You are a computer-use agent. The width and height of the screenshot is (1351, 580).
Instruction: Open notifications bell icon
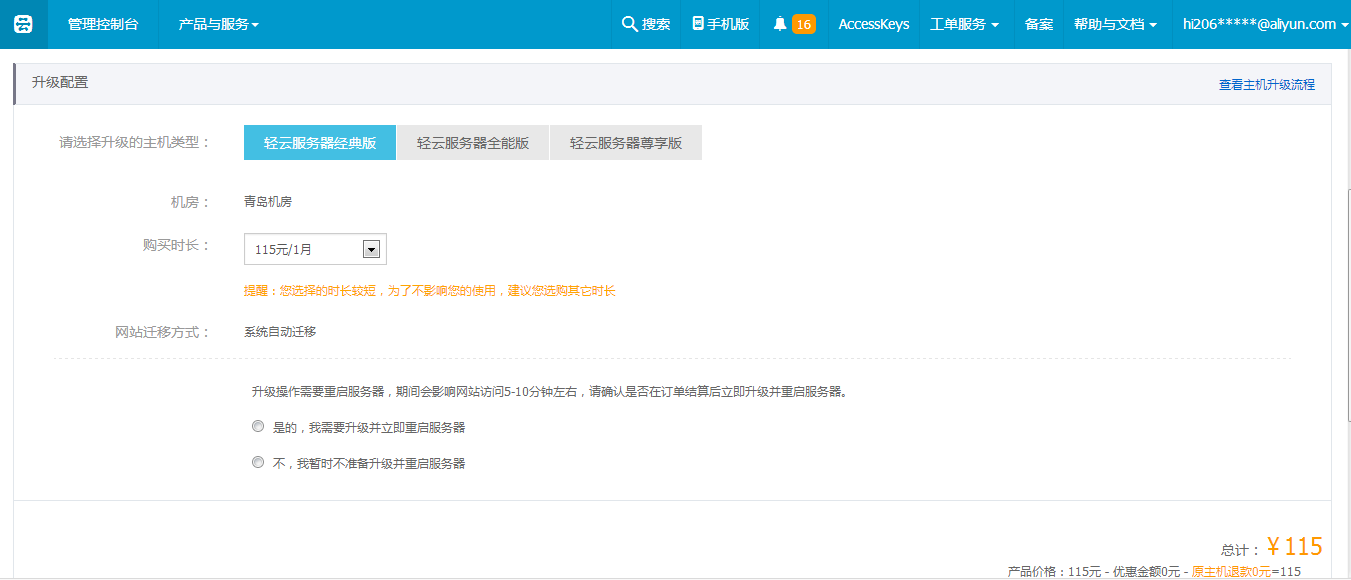click(x=780, y=24)
